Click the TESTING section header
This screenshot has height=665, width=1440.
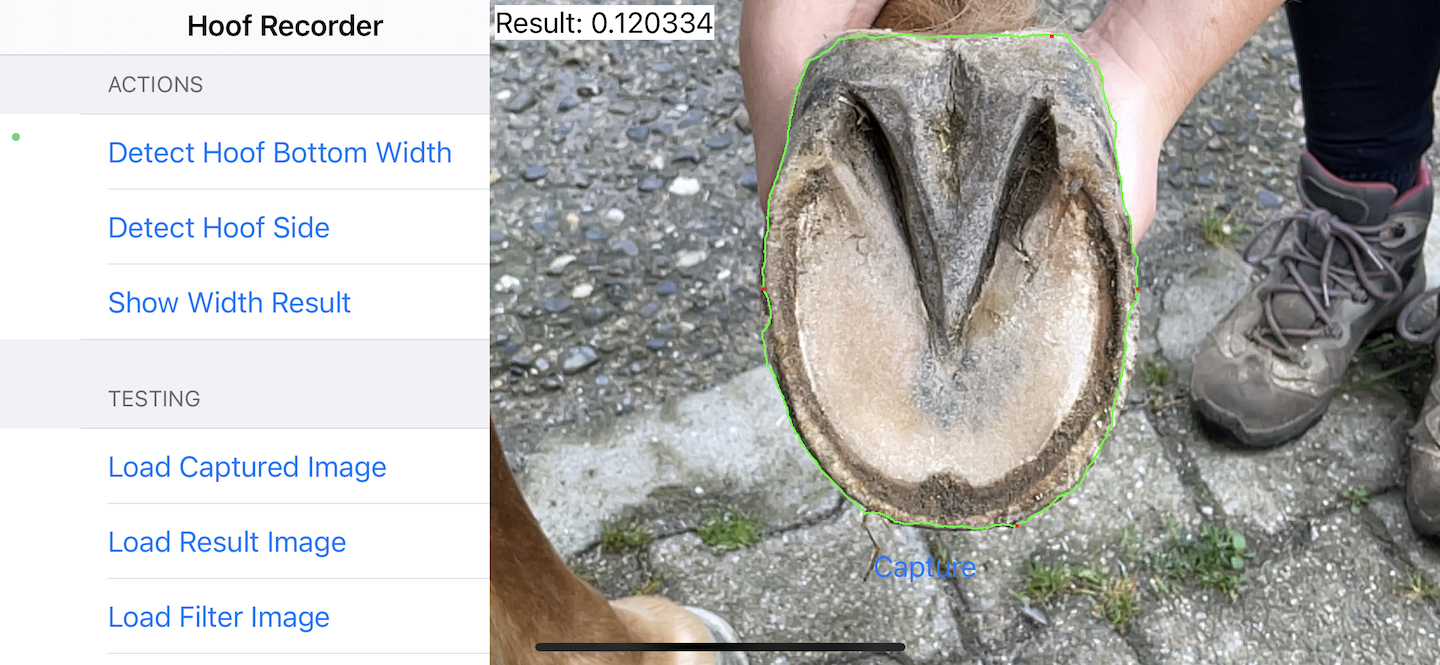pyautogui.click(x=154, y=399)
